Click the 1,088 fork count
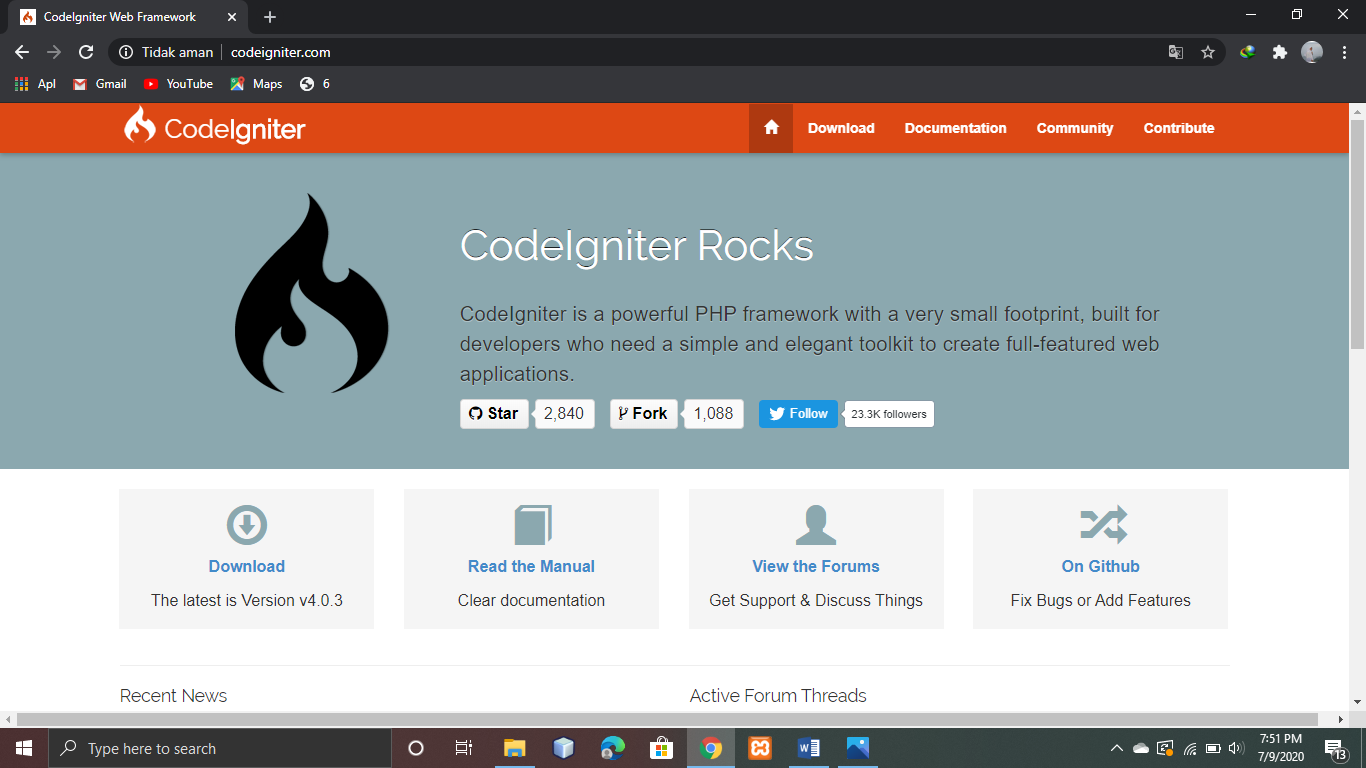The image size is (1366, 768). click(x=713, y=414)
